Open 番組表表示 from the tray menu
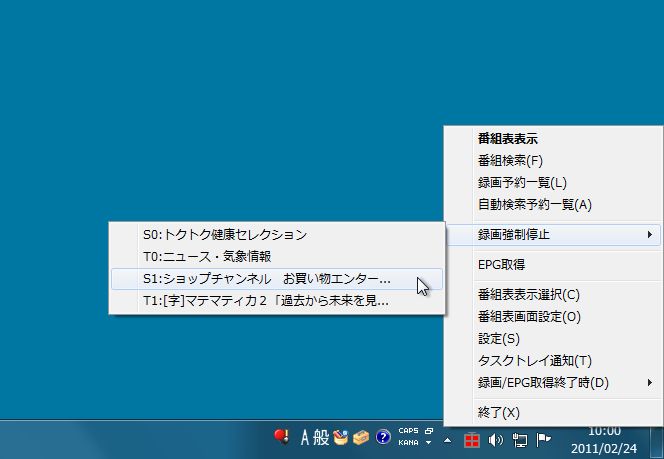664x459 pixels. (554, 138)
